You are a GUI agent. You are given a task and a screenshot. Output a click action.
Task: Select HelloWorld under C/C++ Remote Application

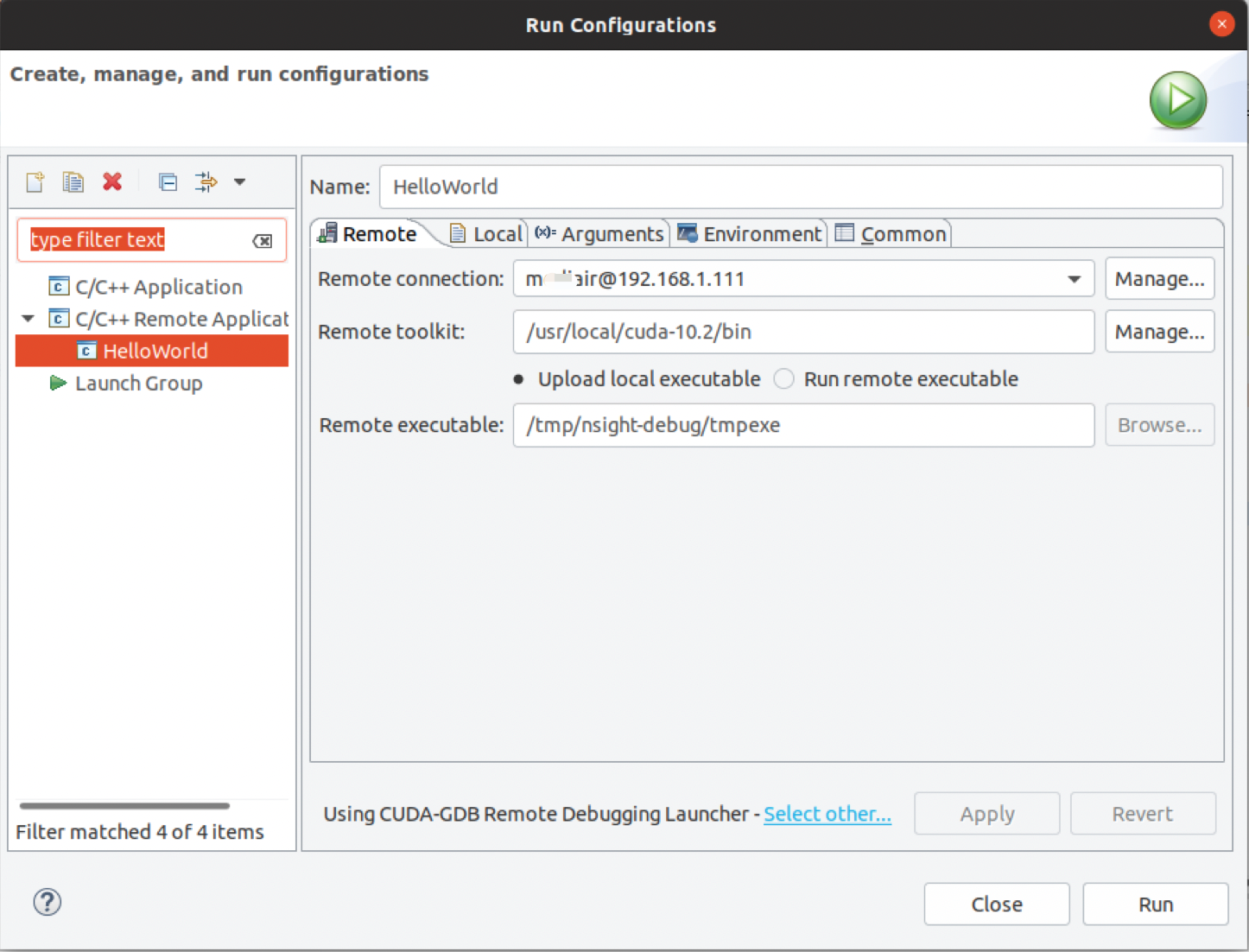click(x=155, y=350)
